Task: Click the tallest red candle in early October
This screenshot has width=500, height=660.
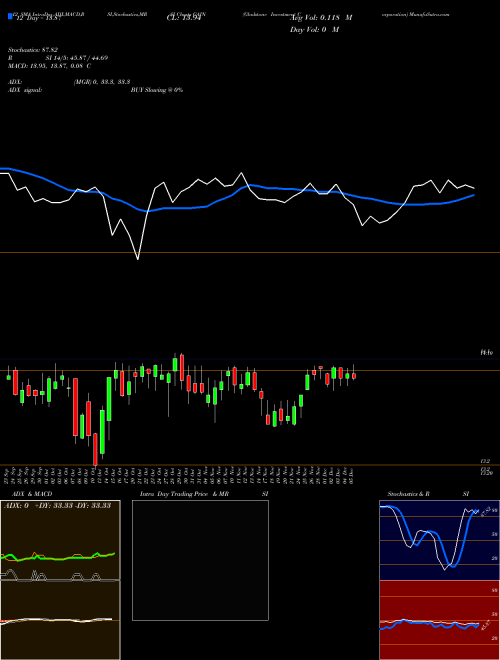Action: pos(75,407)
